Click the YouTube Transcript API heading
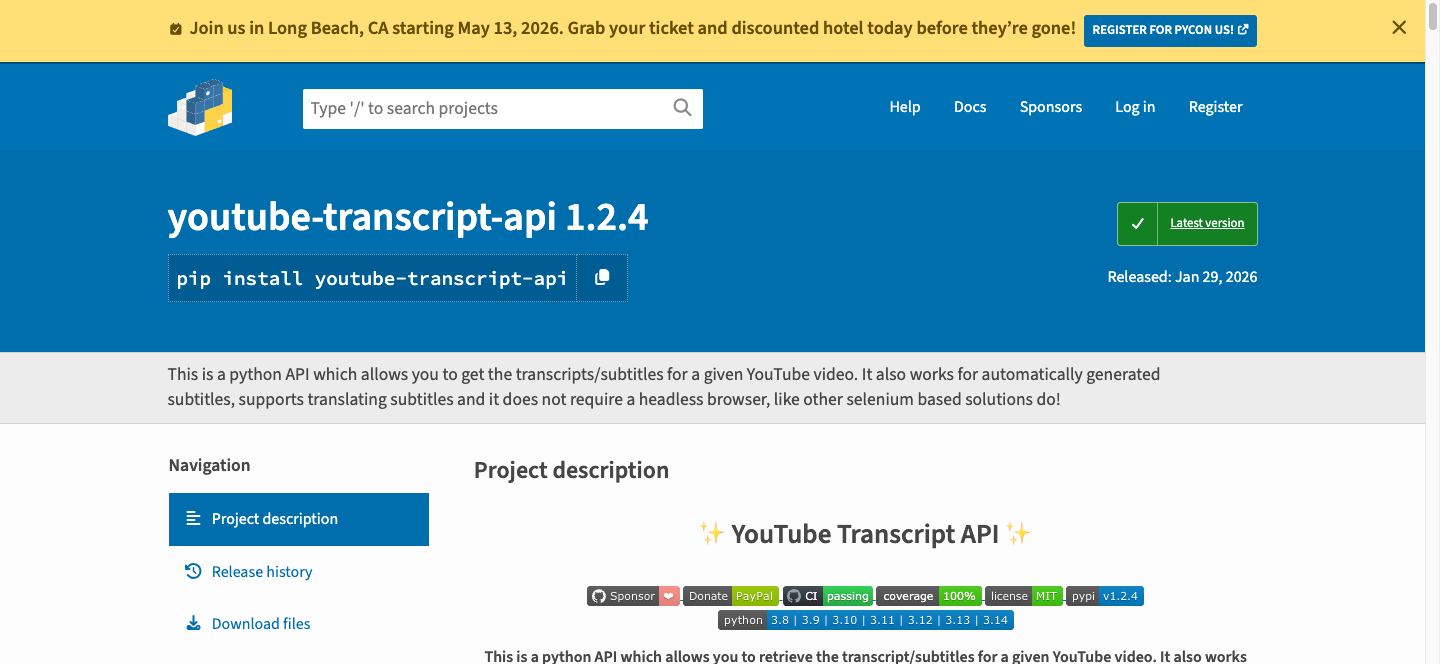1440x664 pixels. pos(865,534)
